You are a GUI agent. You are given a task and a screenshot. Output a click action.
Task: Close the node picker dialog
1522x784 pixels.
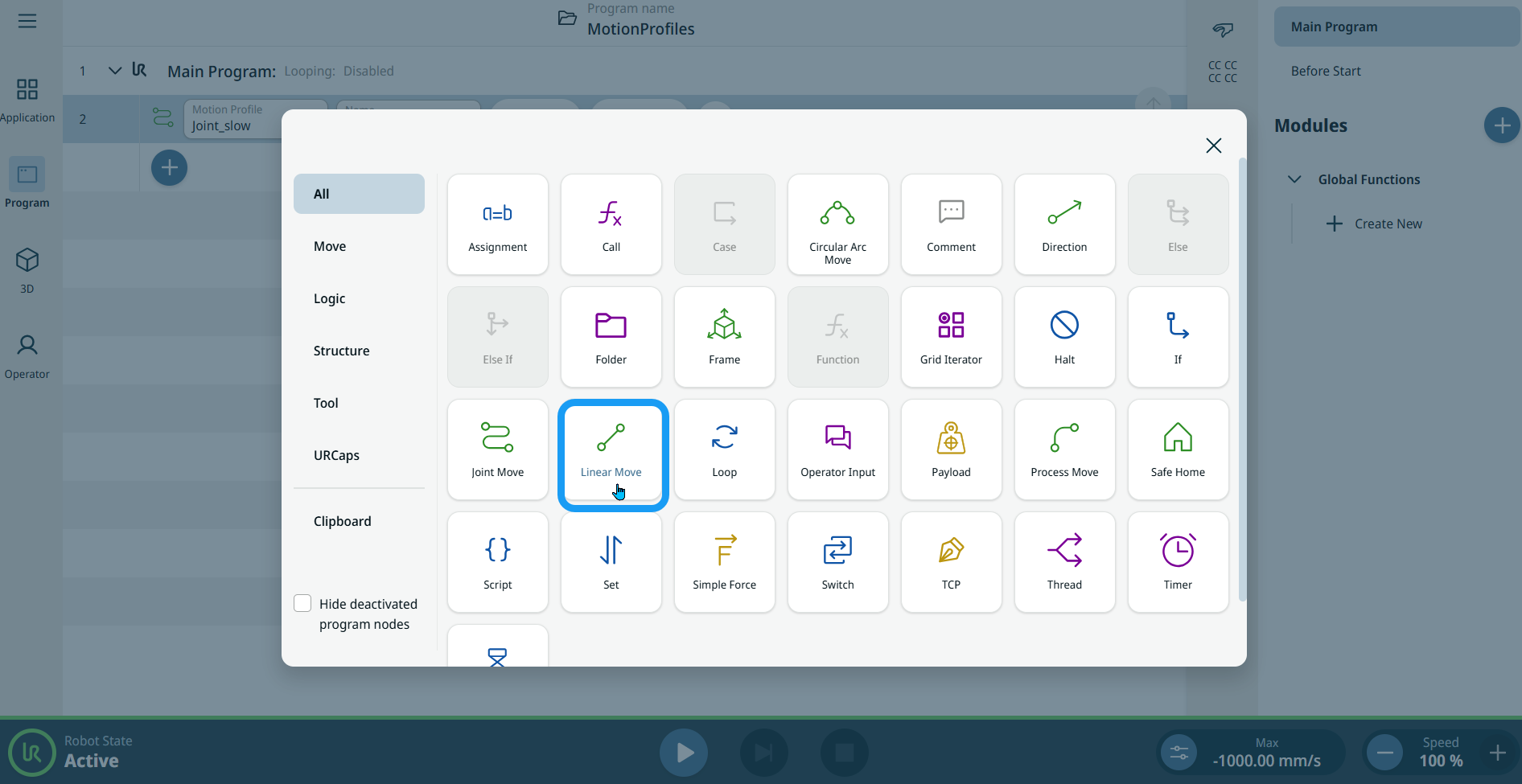click(x=1213, y=145)
